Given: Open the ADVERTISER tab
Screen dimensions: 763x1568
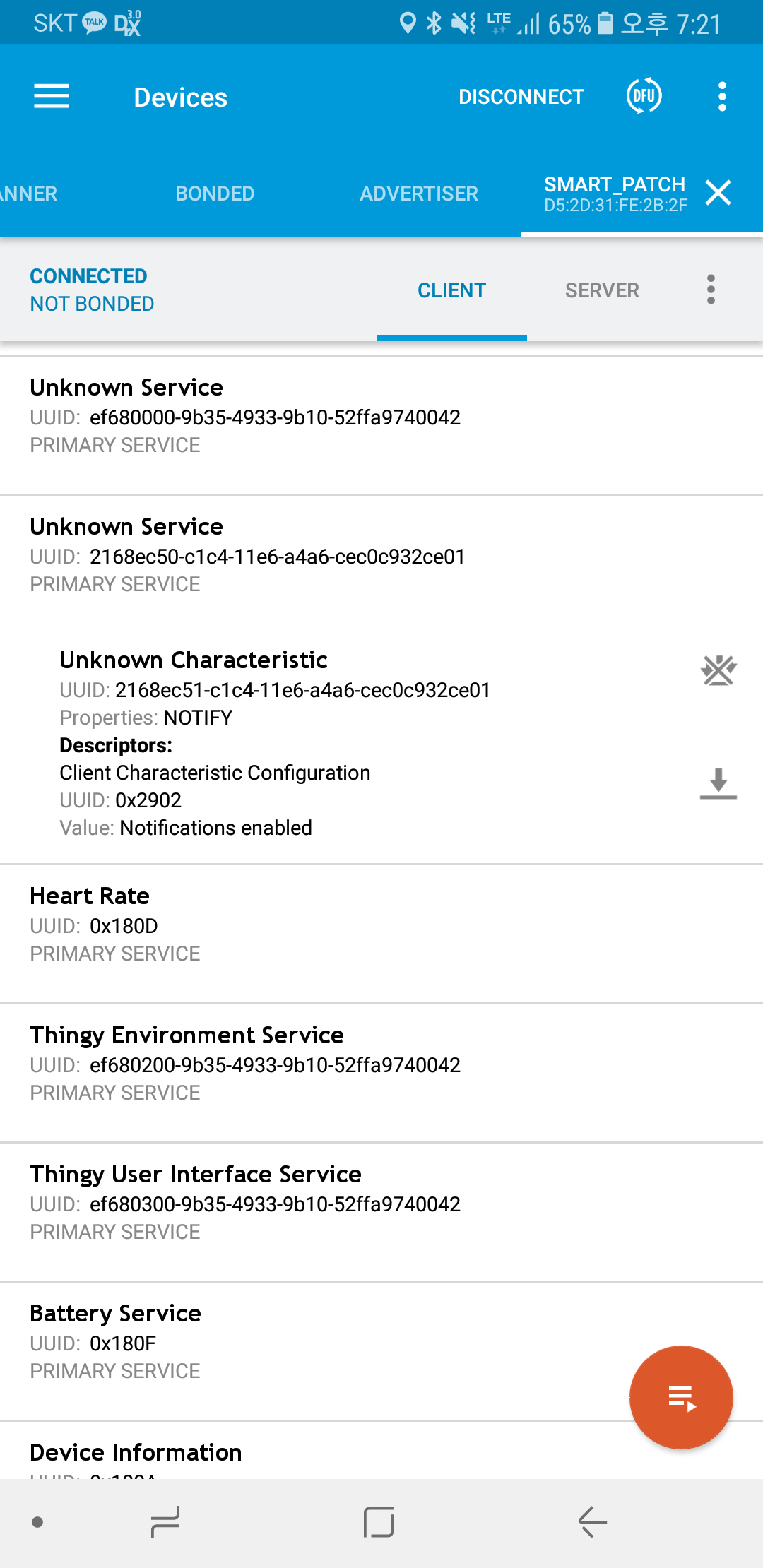Looking at the screenshot, I should click(x=419, y=194).
